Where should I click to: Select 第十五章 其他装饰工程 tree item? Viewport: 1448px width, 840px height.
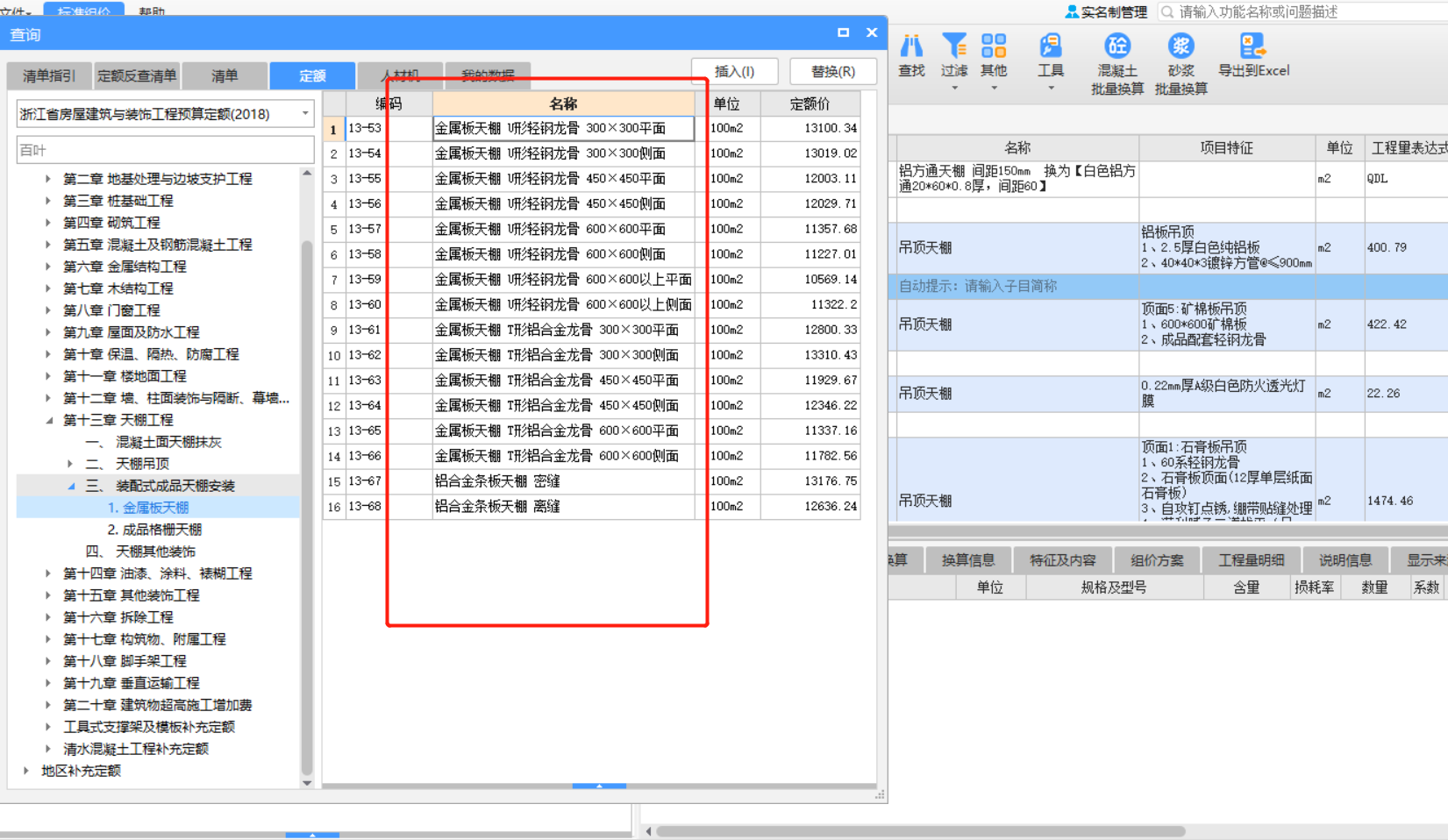[132, 595]
